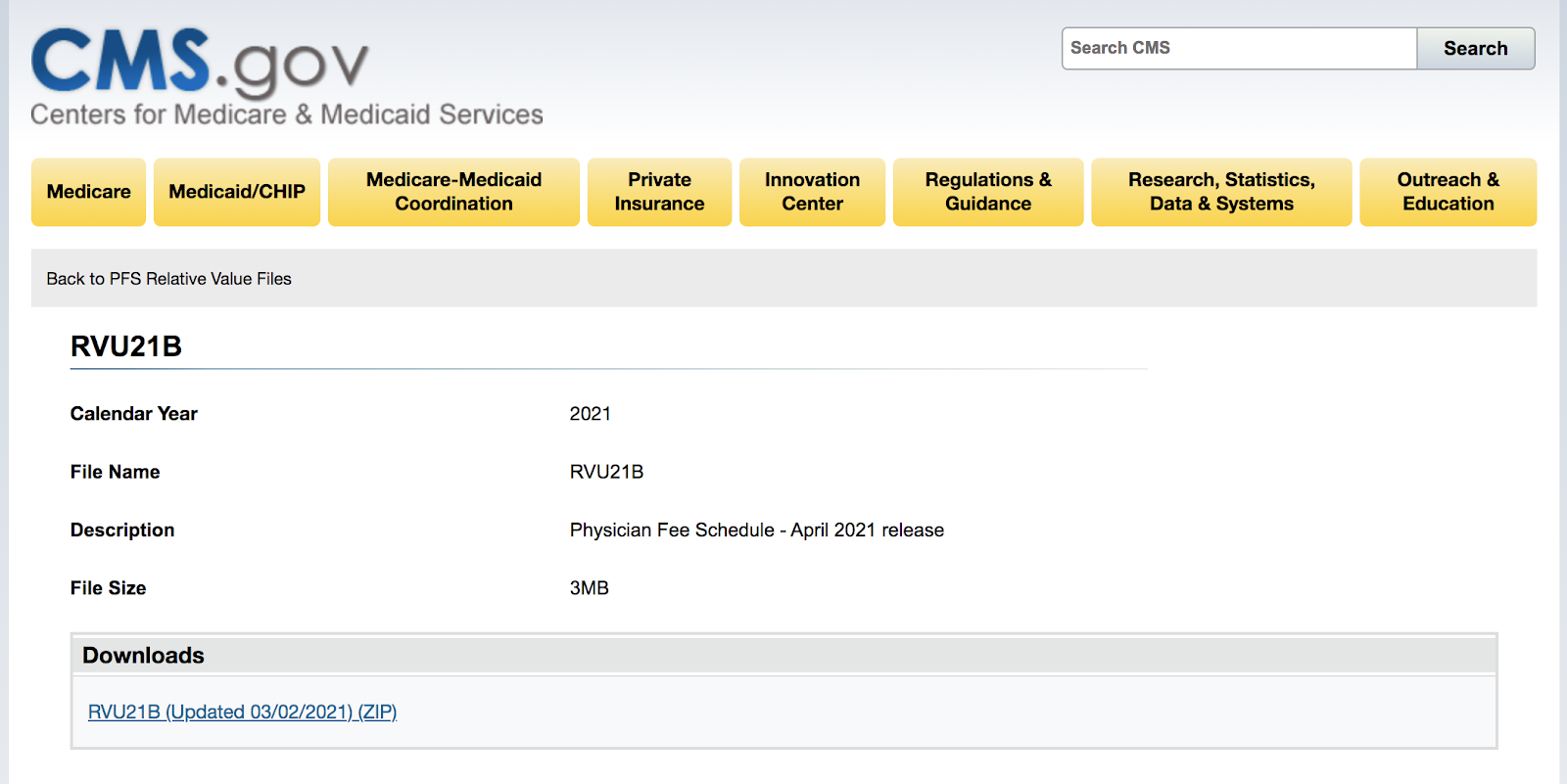The image size is (1567, 784).
Task: Click the Physician Fee Schedule description text
Action: (756, 530)
